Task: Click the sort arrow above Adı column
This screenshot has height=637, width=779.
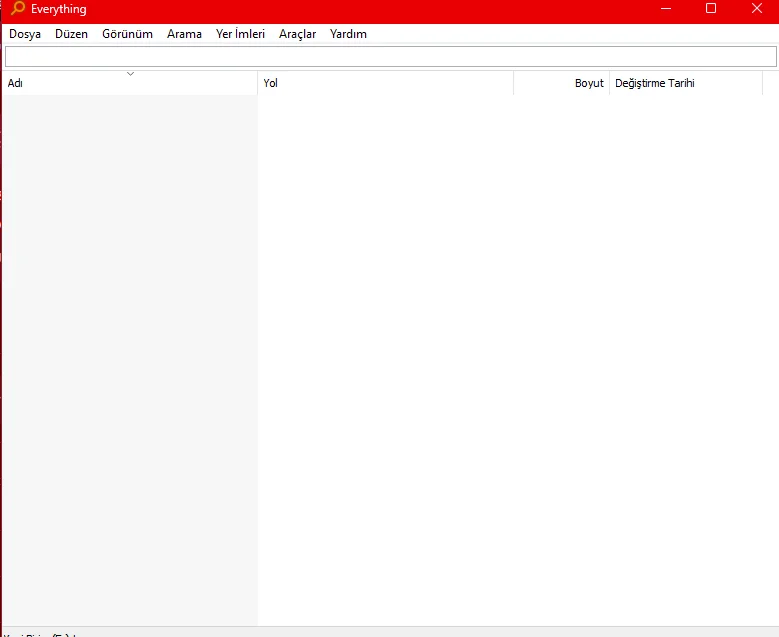Action: coord(130,74)
